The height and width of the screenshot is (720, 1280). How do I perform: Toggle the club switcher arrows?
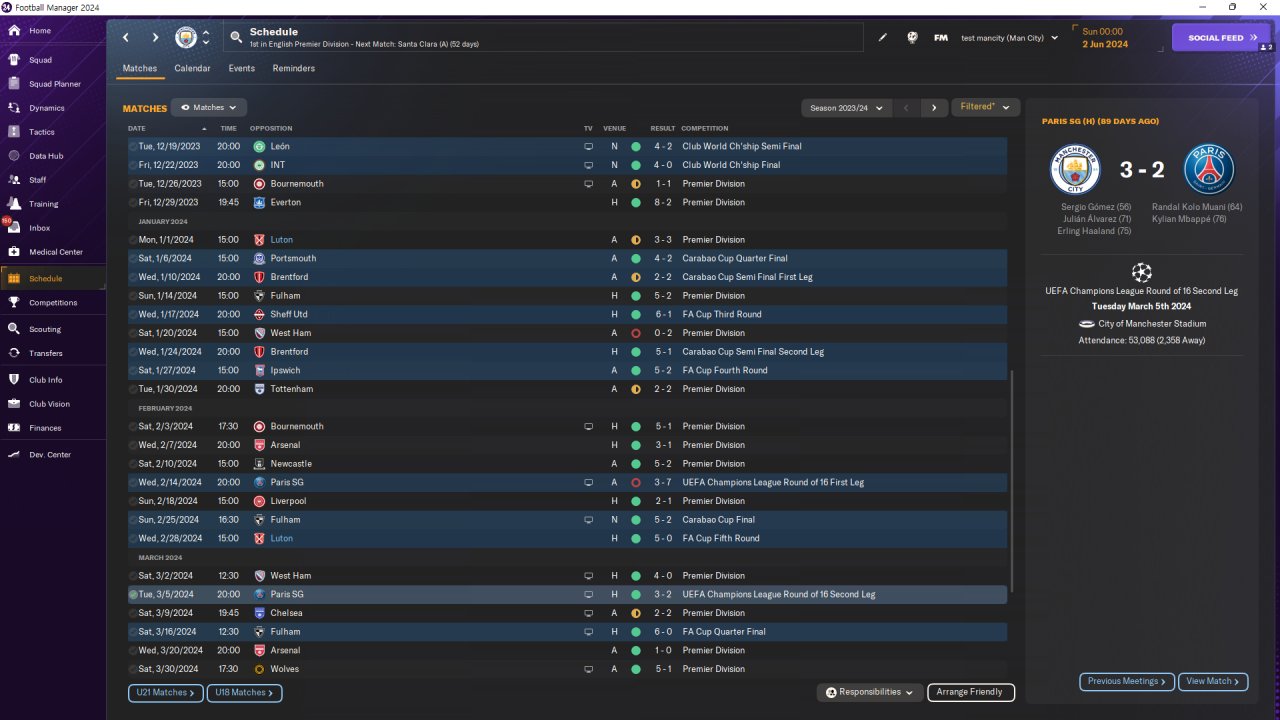[206, 37]
